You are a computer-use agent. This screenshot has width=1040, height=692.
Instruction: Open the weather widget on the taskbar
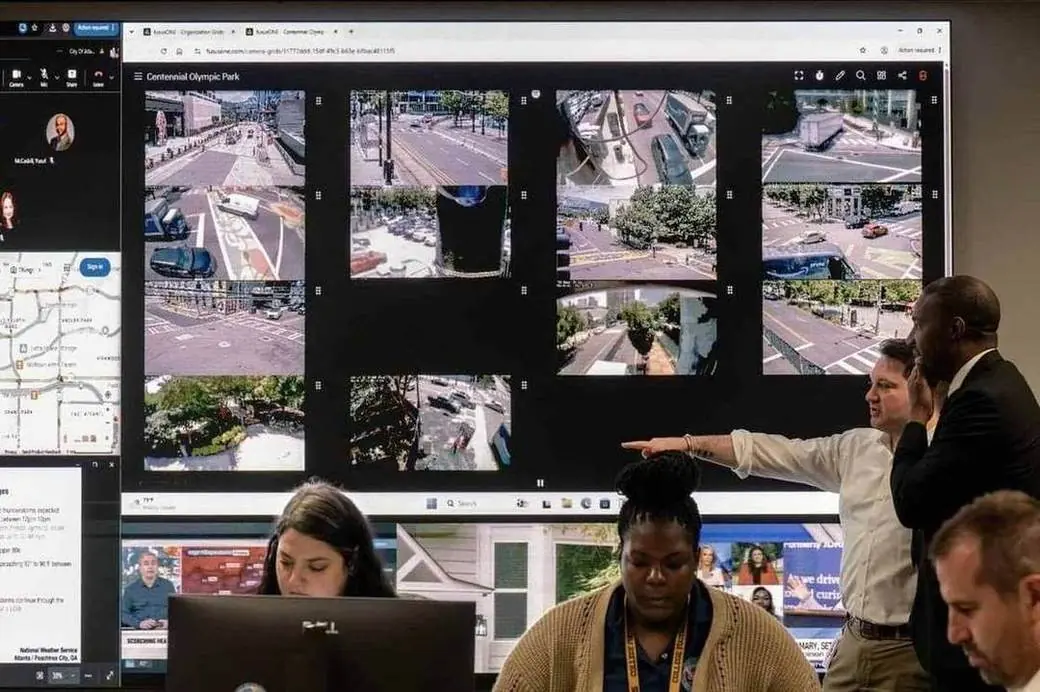coord(154,504)
